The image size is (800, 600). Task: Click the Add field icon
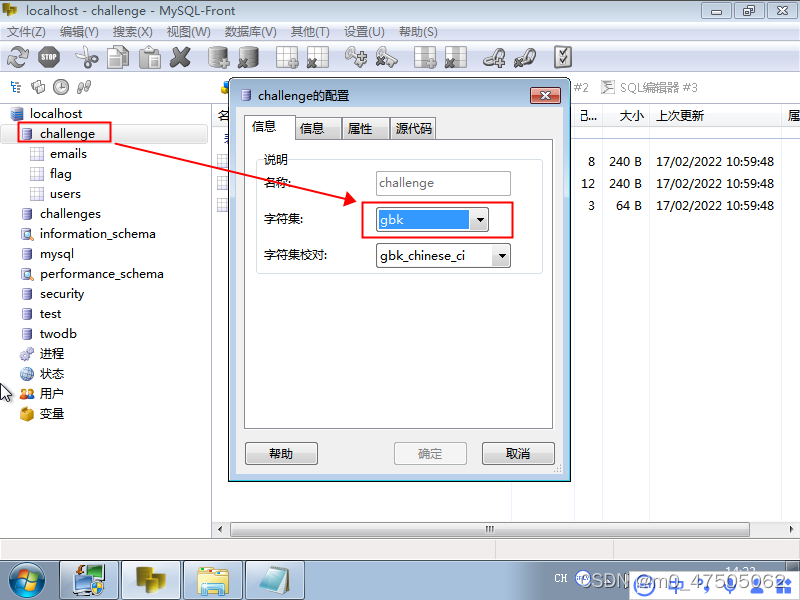click(x=424, y=57)
